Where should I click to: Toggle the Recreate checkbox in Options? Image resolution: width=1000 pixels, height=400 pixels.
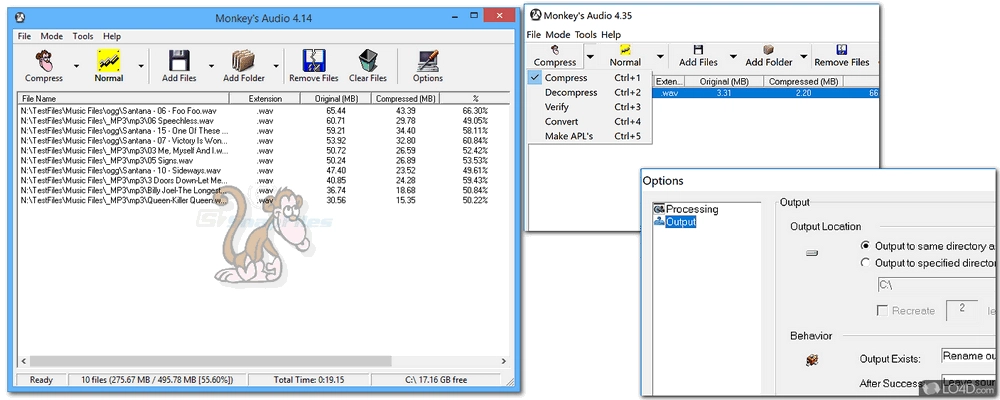point(883,311)
